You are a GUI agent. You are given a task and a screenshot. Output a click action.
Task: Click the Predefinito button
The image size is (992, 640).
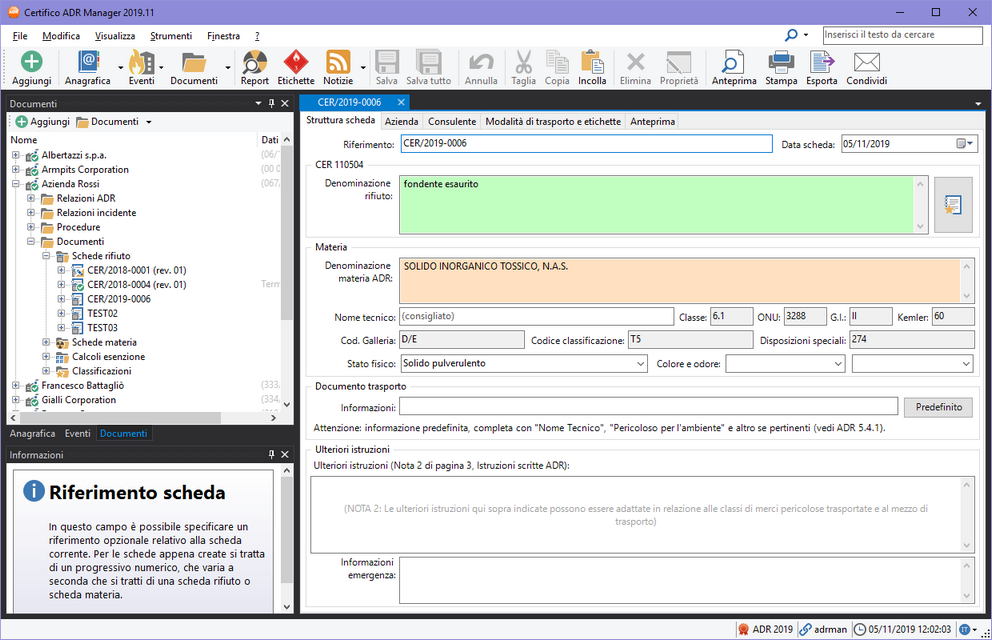[939, 407]
